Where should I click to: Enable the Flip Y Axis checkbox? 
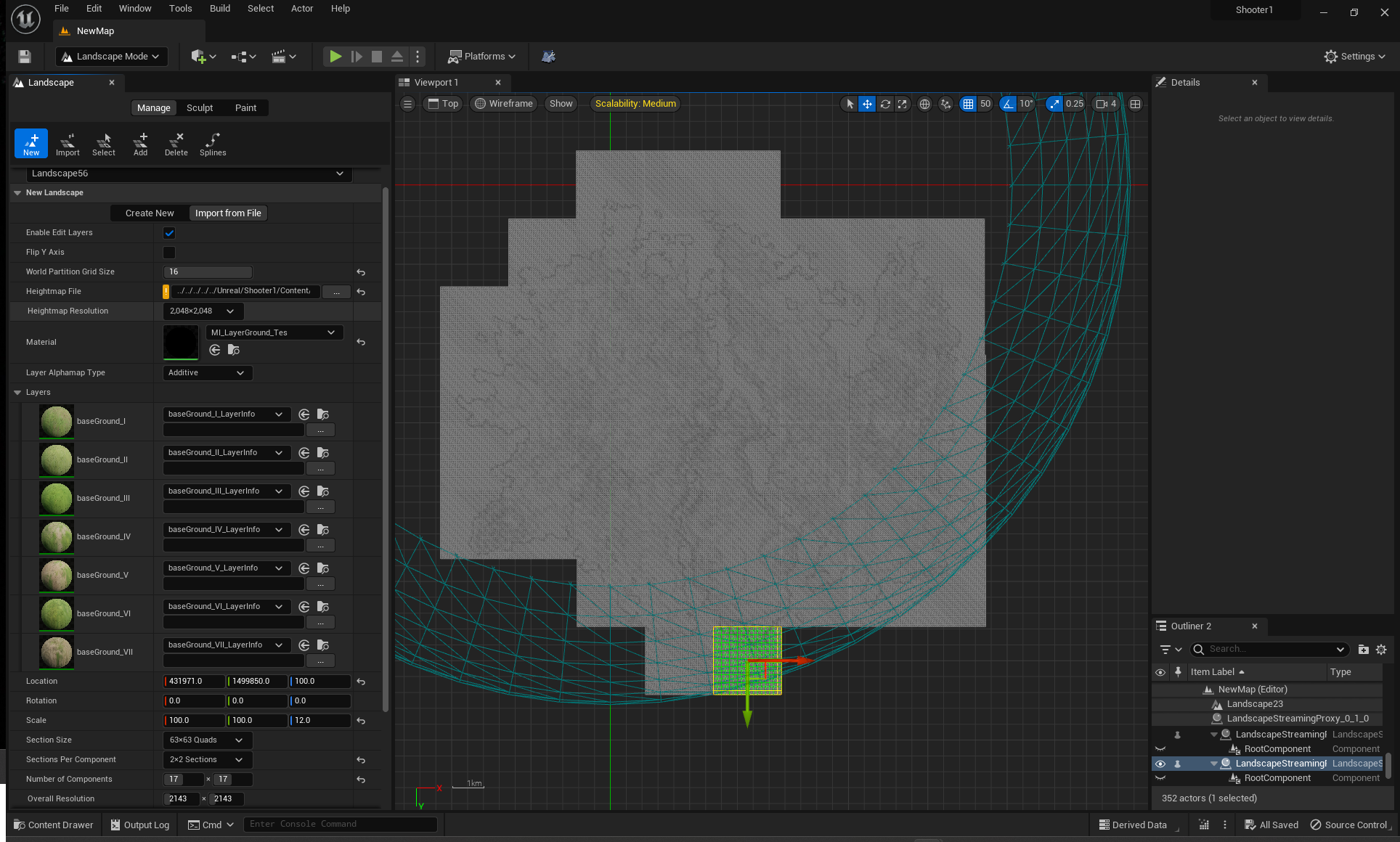click(168, 252)
